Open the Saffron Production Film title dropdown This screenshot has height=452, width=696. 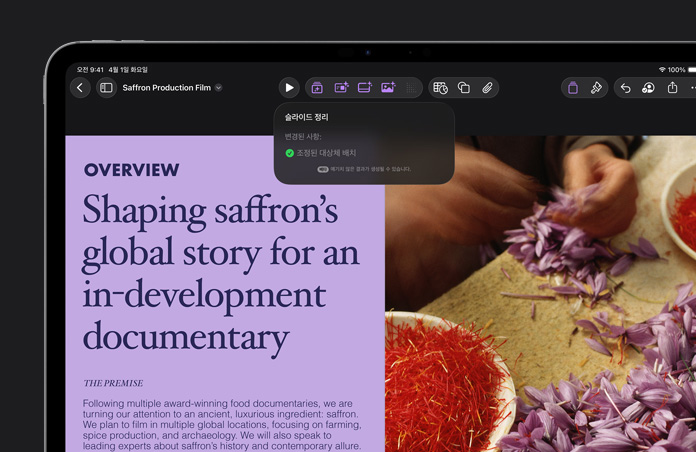(218, 88)
